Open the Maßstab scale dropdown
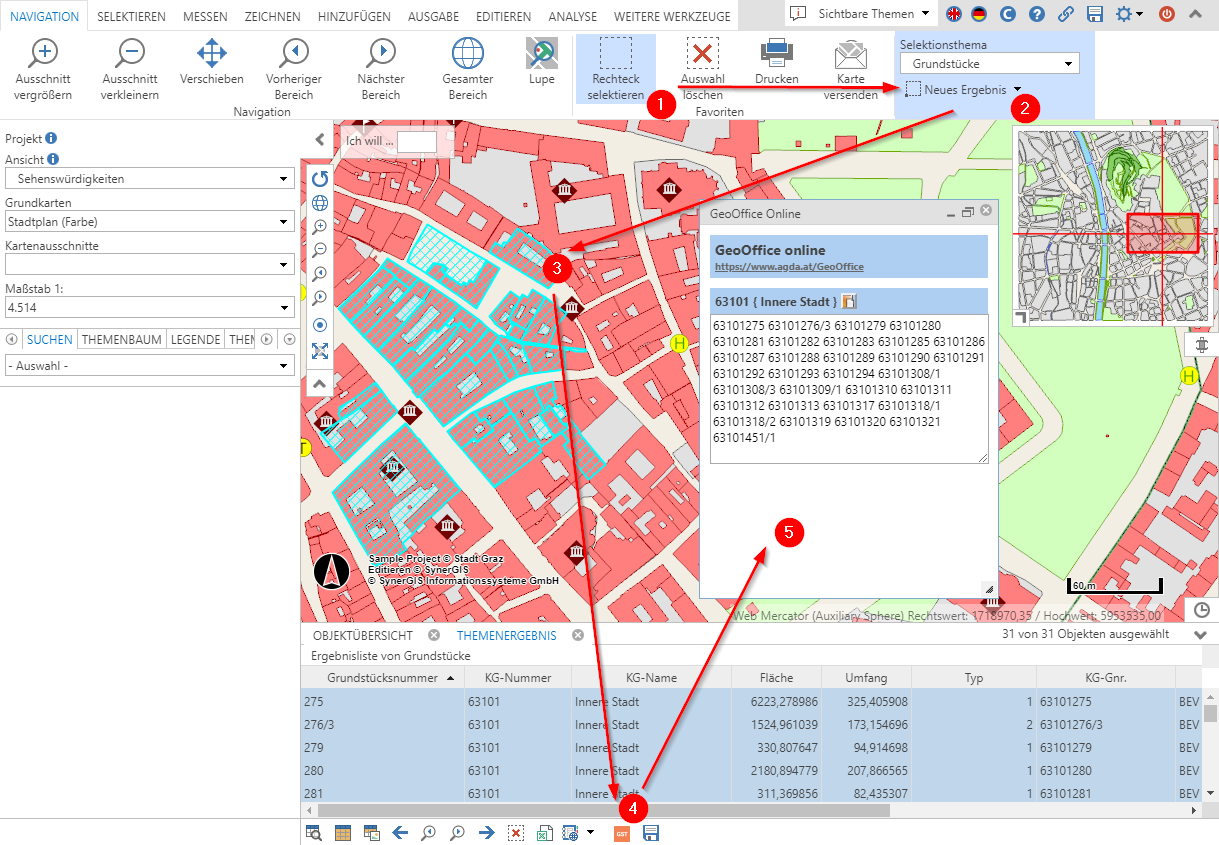The height and width of the screenshot is (845, 1219). 149,308
